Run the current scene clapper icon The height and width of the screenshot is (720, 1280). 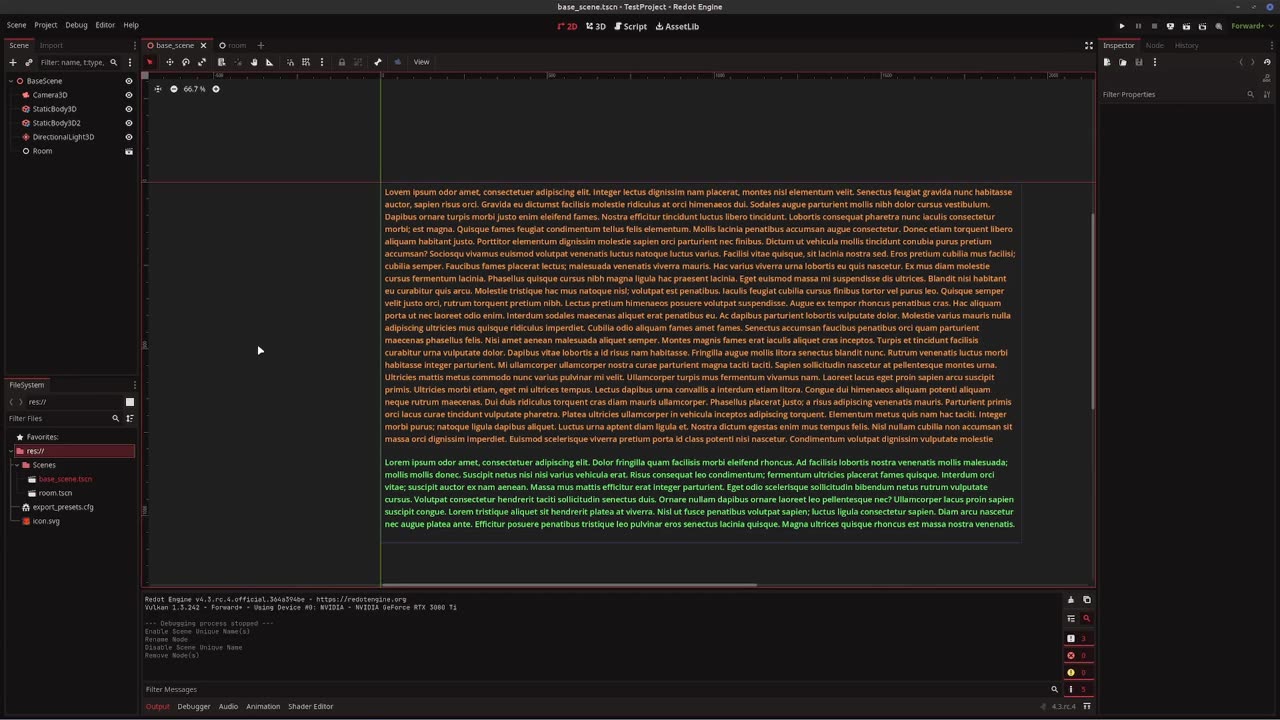pyautogui.click(x=1186, y=26)
